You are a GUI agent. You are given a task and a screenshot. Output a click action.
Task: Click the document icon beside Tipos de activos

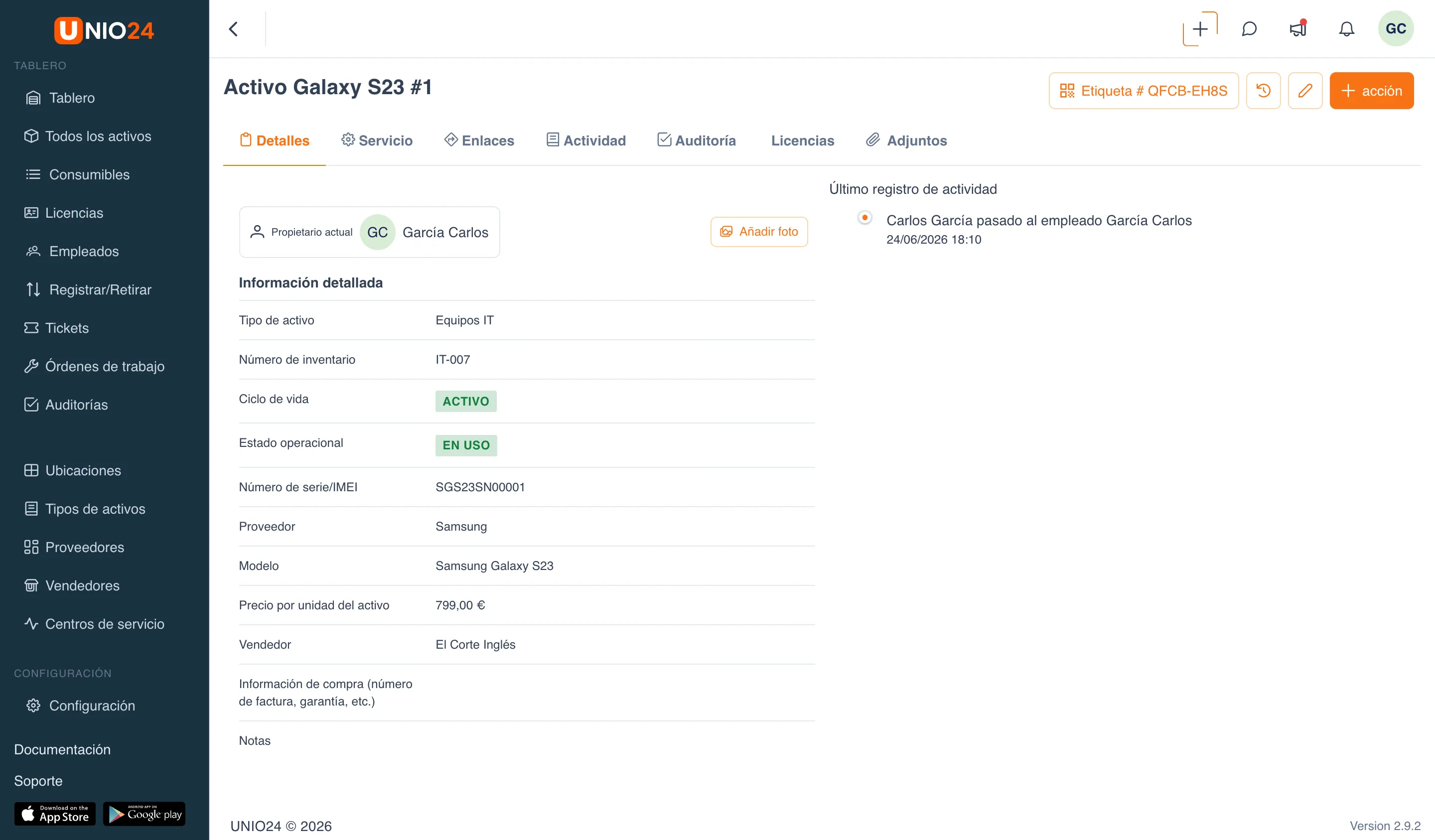[x=31, y=509]
